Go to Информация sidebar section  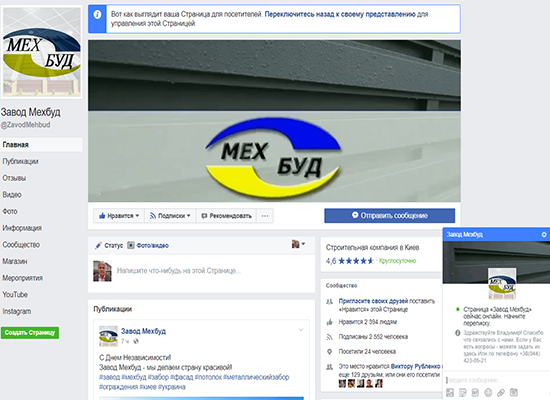22,228
